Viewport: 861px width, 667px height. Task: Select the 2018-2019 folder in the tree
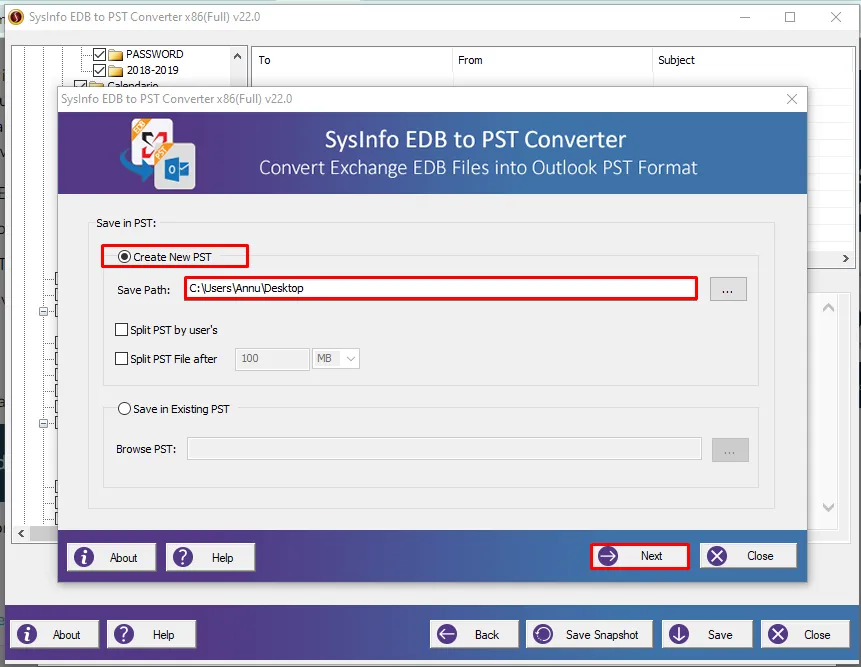[x=153, y=70]
